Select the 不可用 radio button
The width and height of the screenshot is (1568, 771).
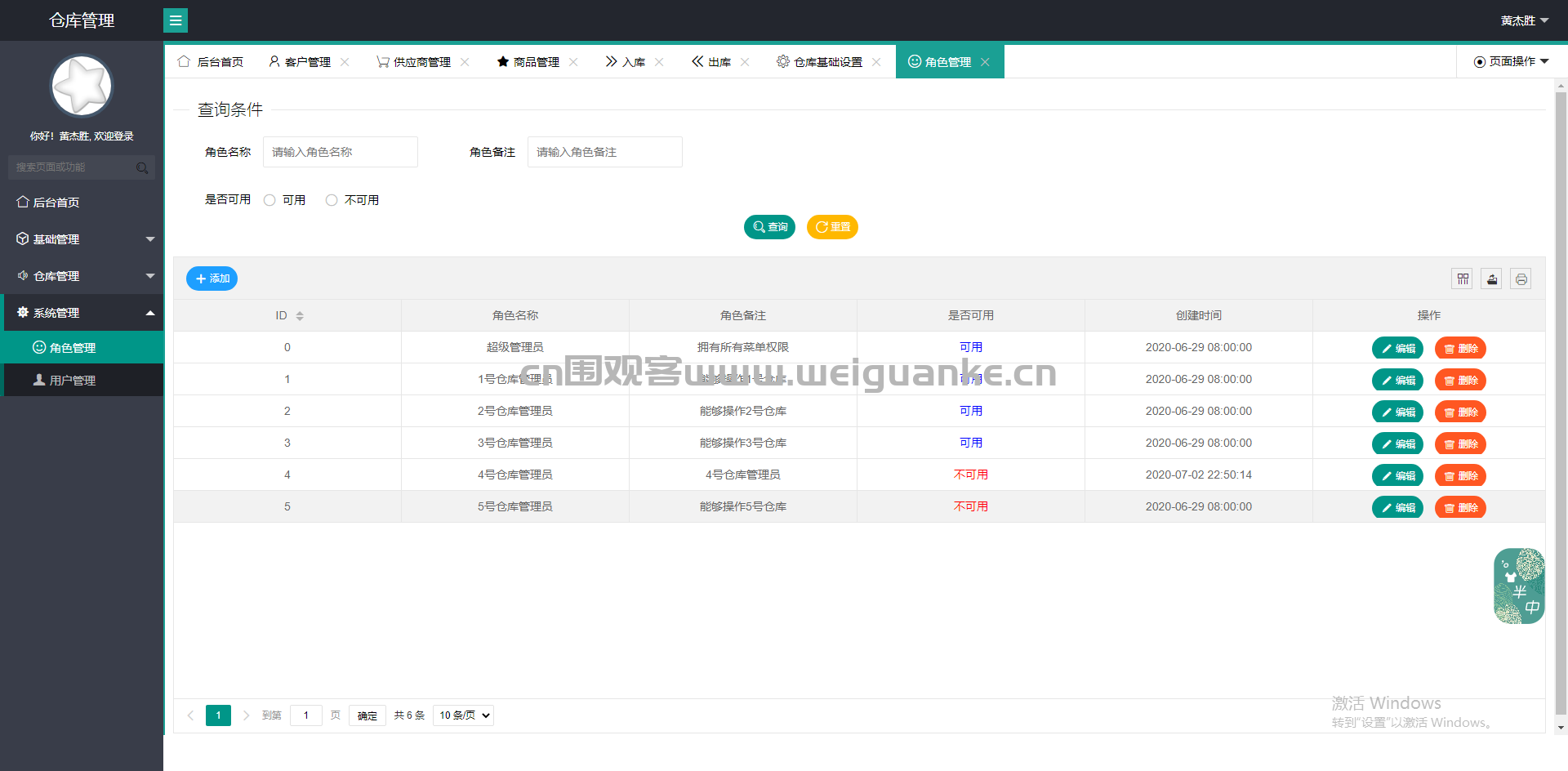coord(332,200)
